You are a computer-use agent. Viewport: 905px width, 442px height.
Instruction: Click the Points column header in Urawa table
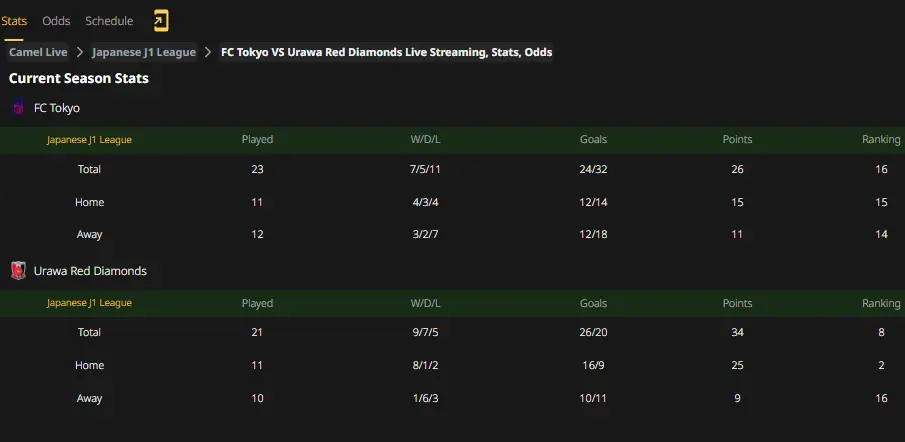(737, 303)
